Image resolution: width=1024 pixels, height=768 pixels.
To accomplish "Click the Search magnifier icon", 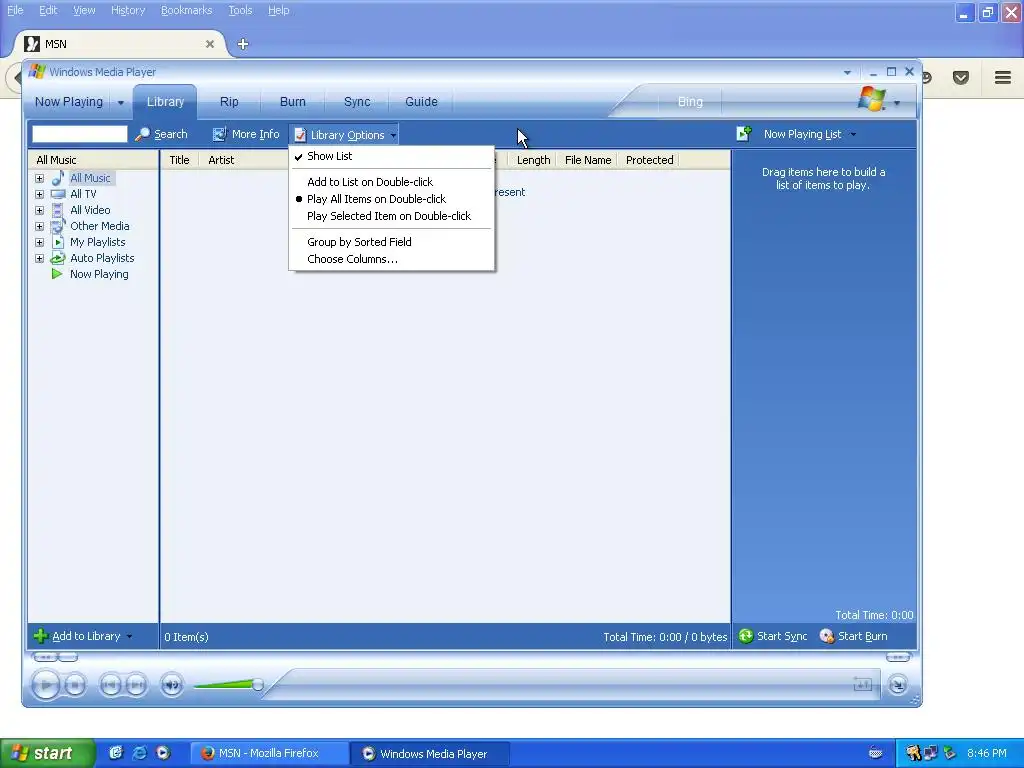I will click(142, 135).
